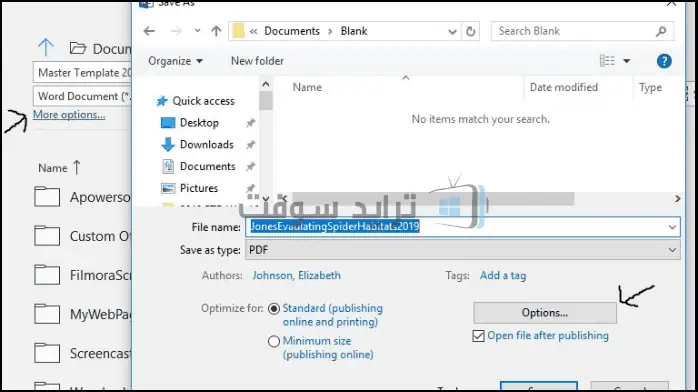698x392 pixels.
Task: Sort by Name in Word backstage list
Action: 59,168
